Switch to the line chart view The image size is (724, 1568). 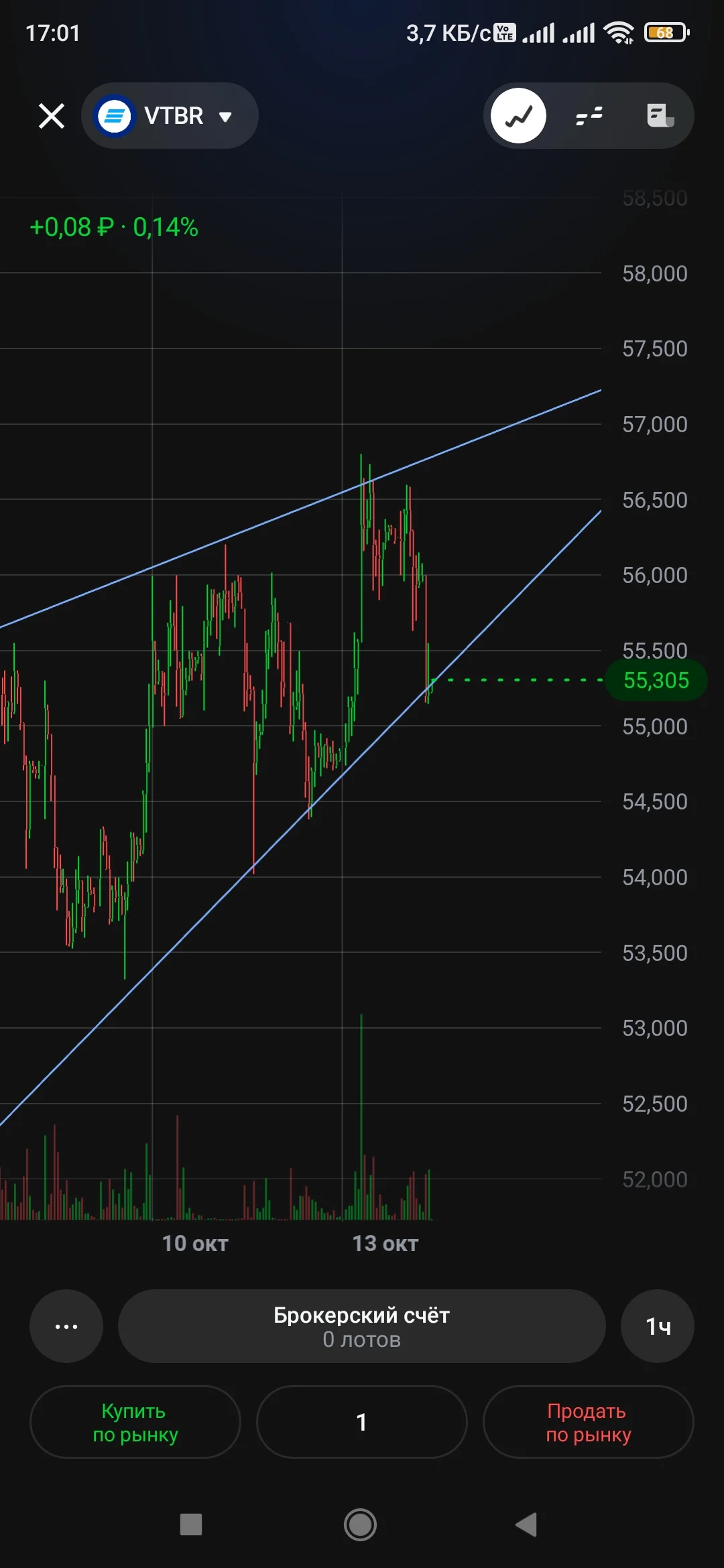pyautogui.click(x=518, y=116)
